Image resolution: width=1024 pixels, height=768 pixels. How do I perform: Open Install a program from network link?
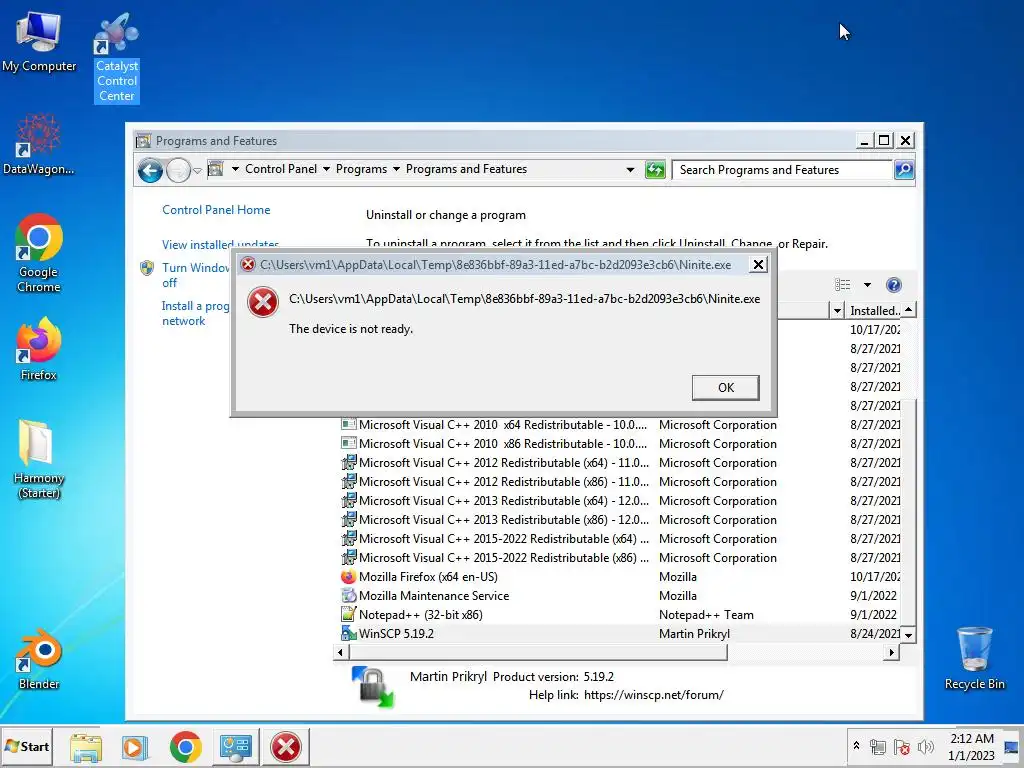coord(195,313)
